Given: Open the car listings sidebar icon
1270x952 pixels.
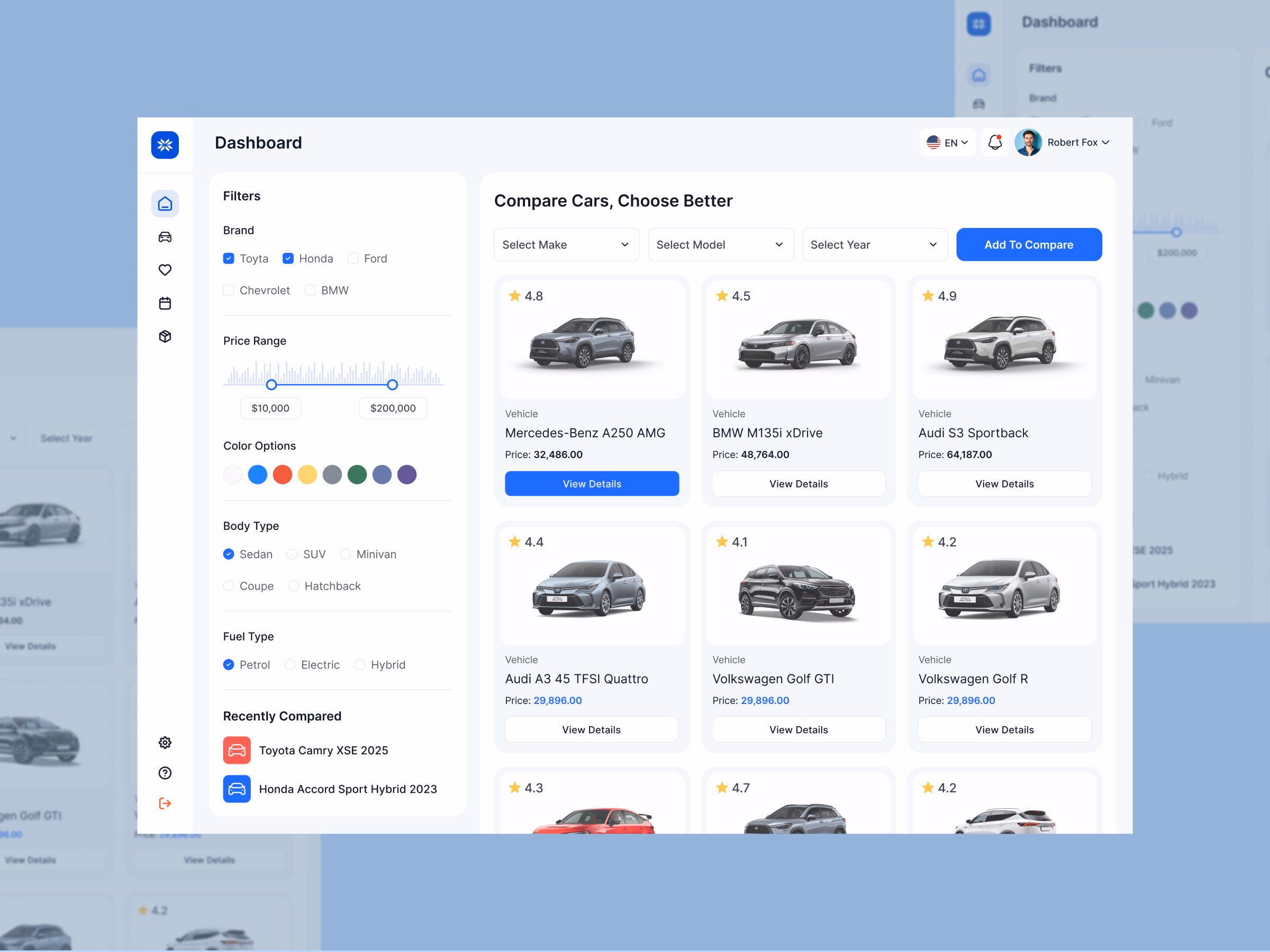Looking at the screenshot, I should point(165,237).
